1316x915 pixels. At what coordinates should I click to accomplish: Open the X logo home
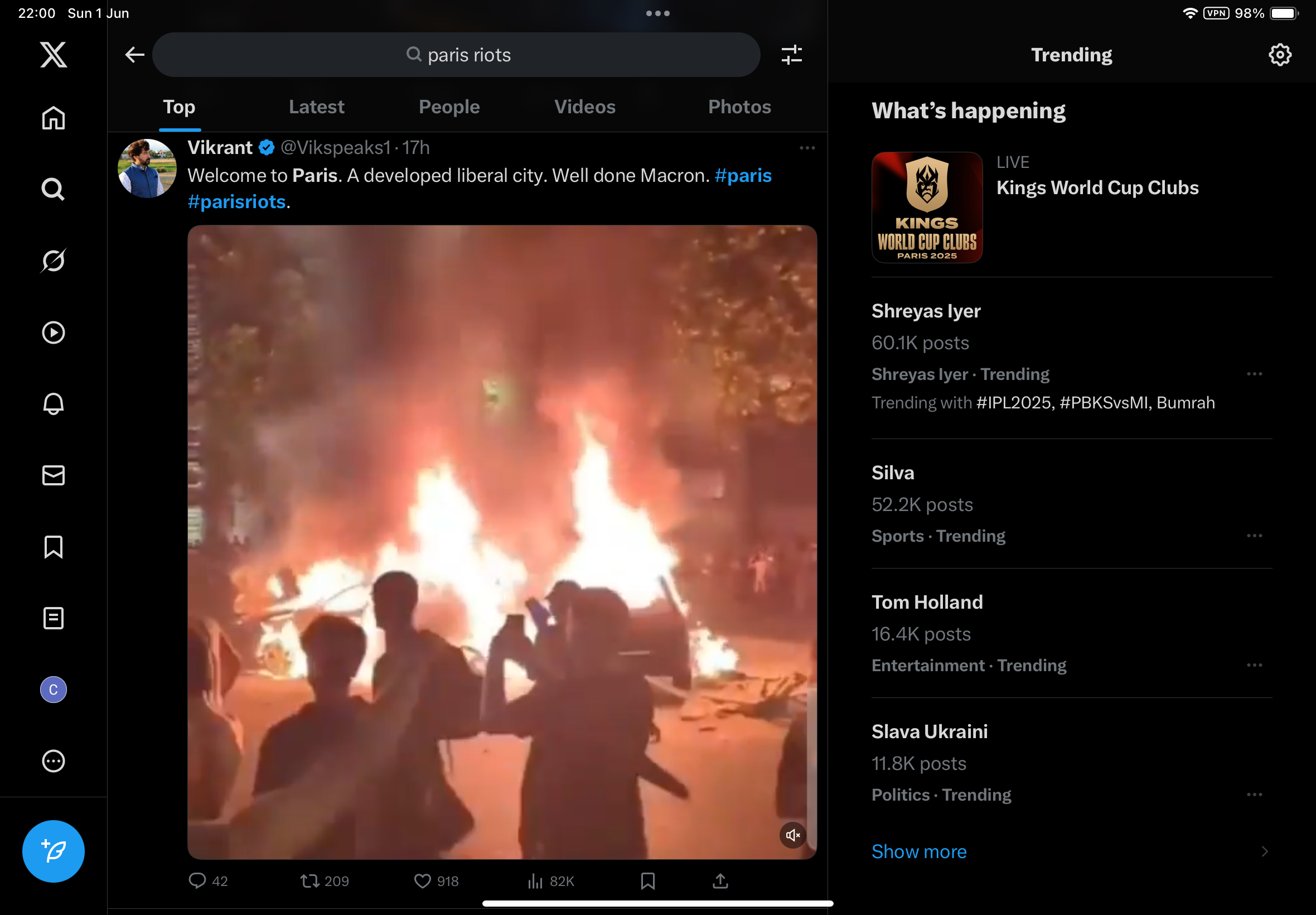pyautogui.click(x=54, y=55)
